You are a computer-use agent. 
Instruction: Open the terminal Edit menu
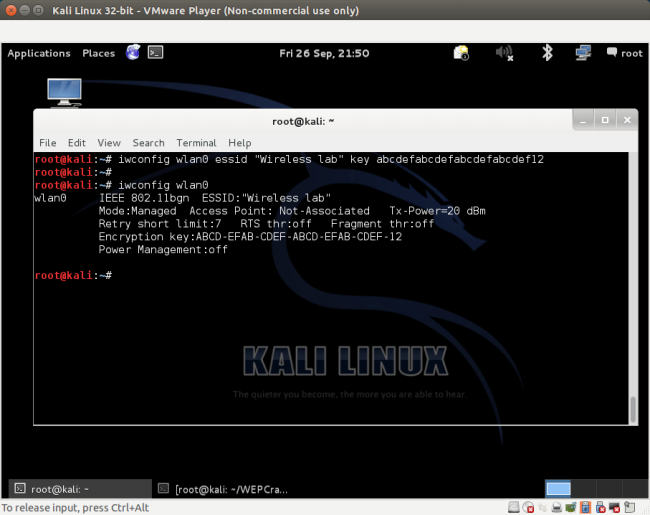pos(77,143)
